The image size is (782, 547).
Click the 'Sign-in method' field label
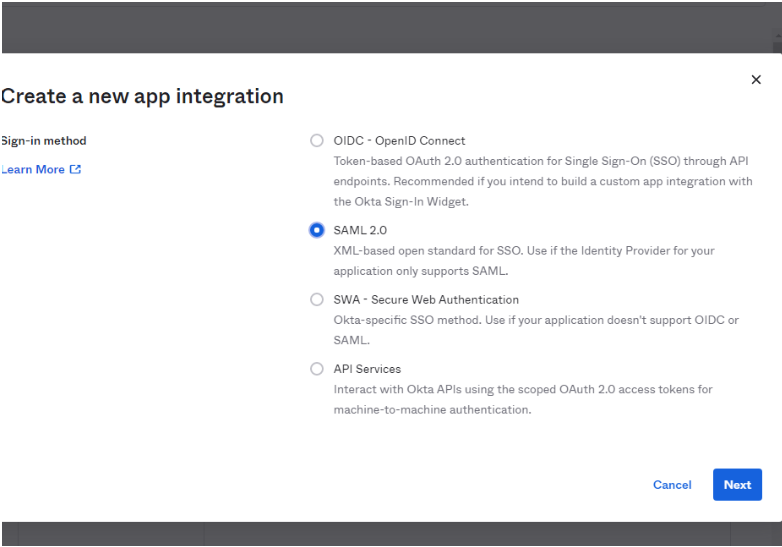point(43,141)
